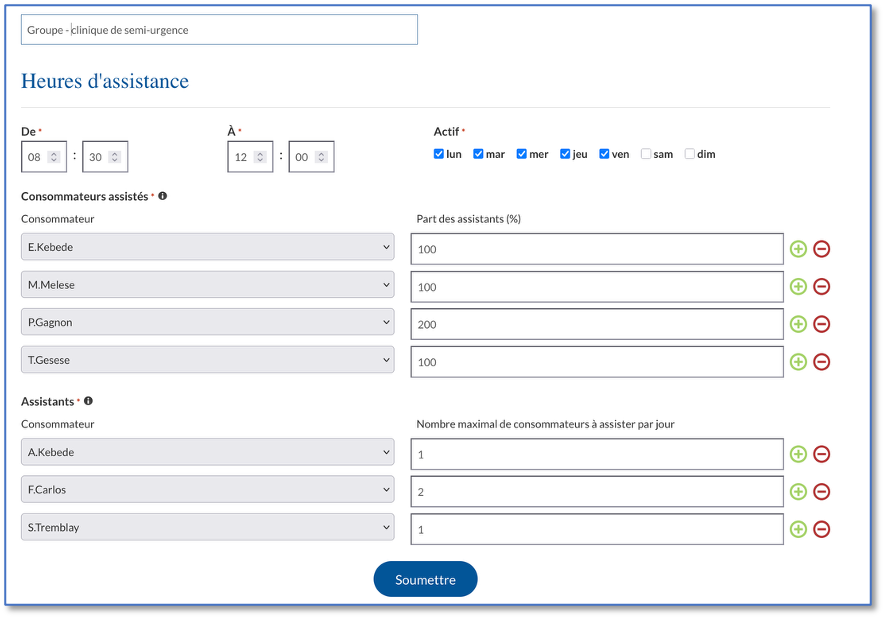Screen dimensions: 884x618
Task: Uncheck the lun checkbox
Action: pos(438,153)
